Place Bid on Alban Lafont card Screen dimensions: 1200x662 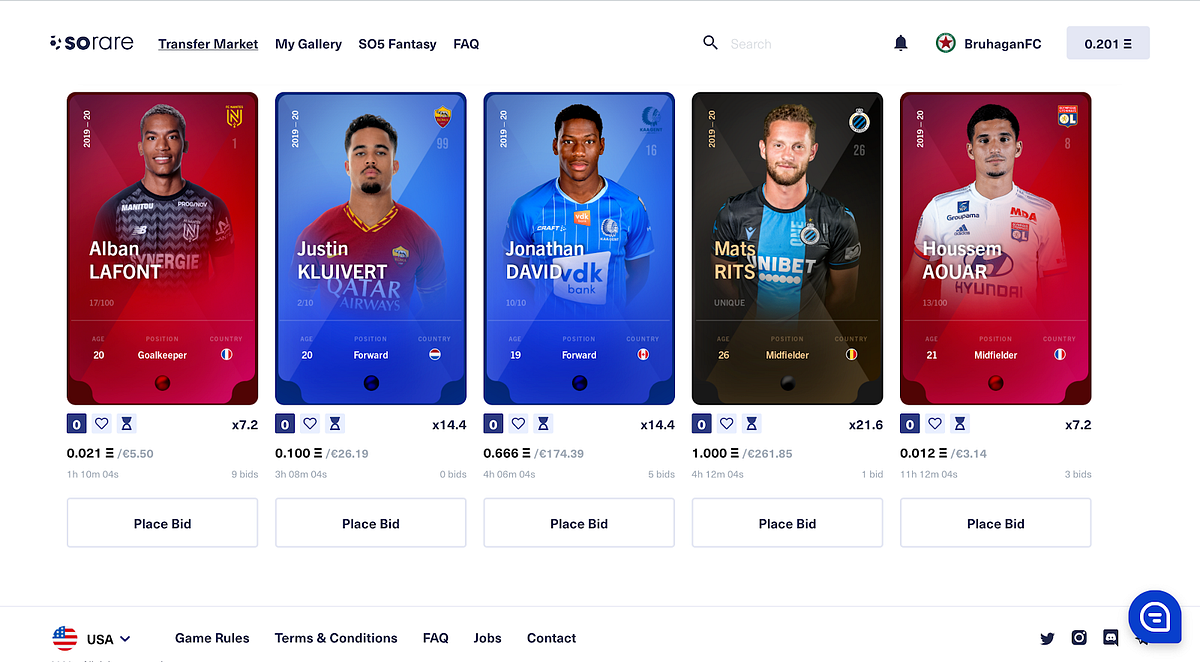pos(162,523)
